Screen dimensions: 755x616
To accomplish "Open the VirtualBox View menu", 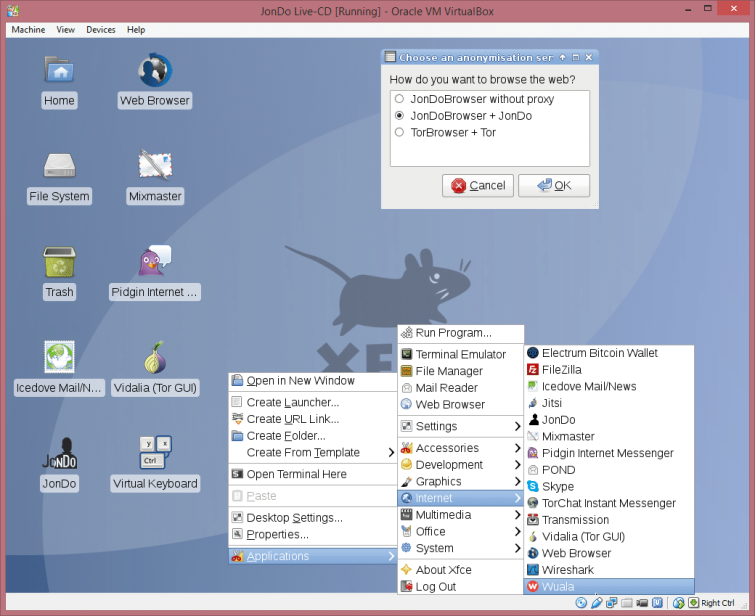I will pos(65,30).
